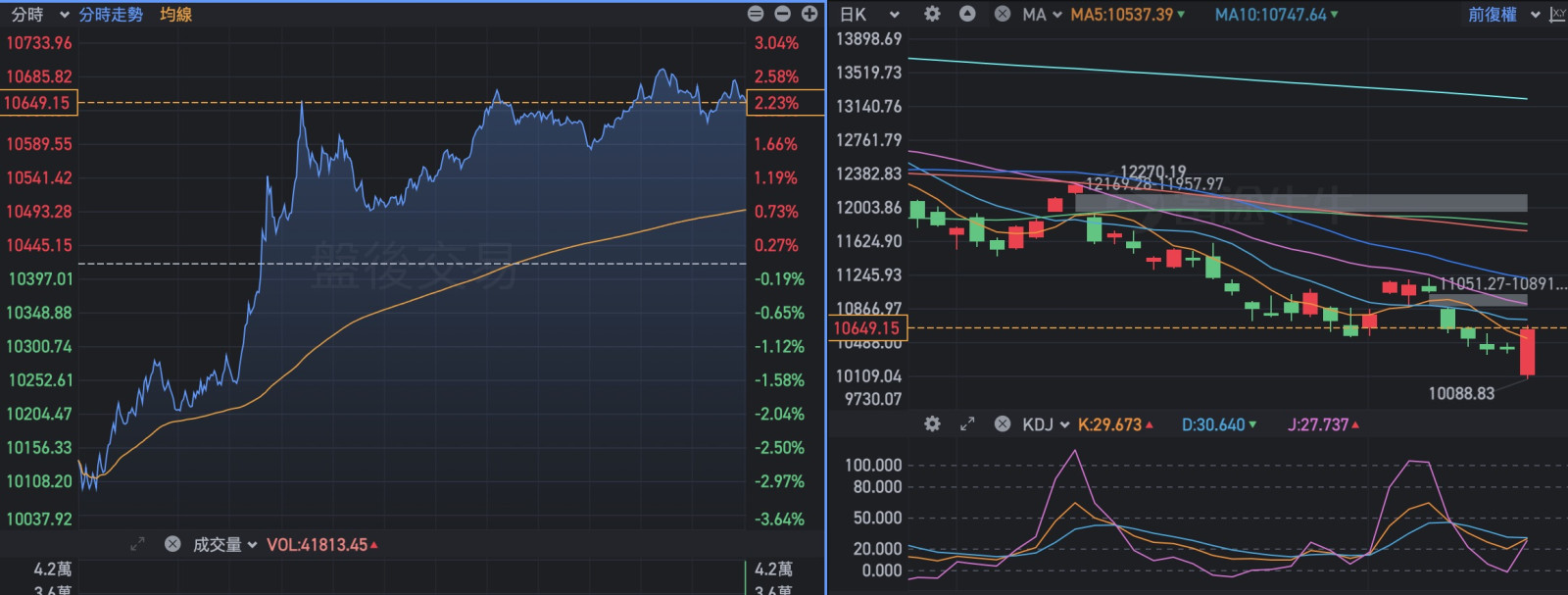Toggle the 分時走勢 line legend

(x=111, y=15)
